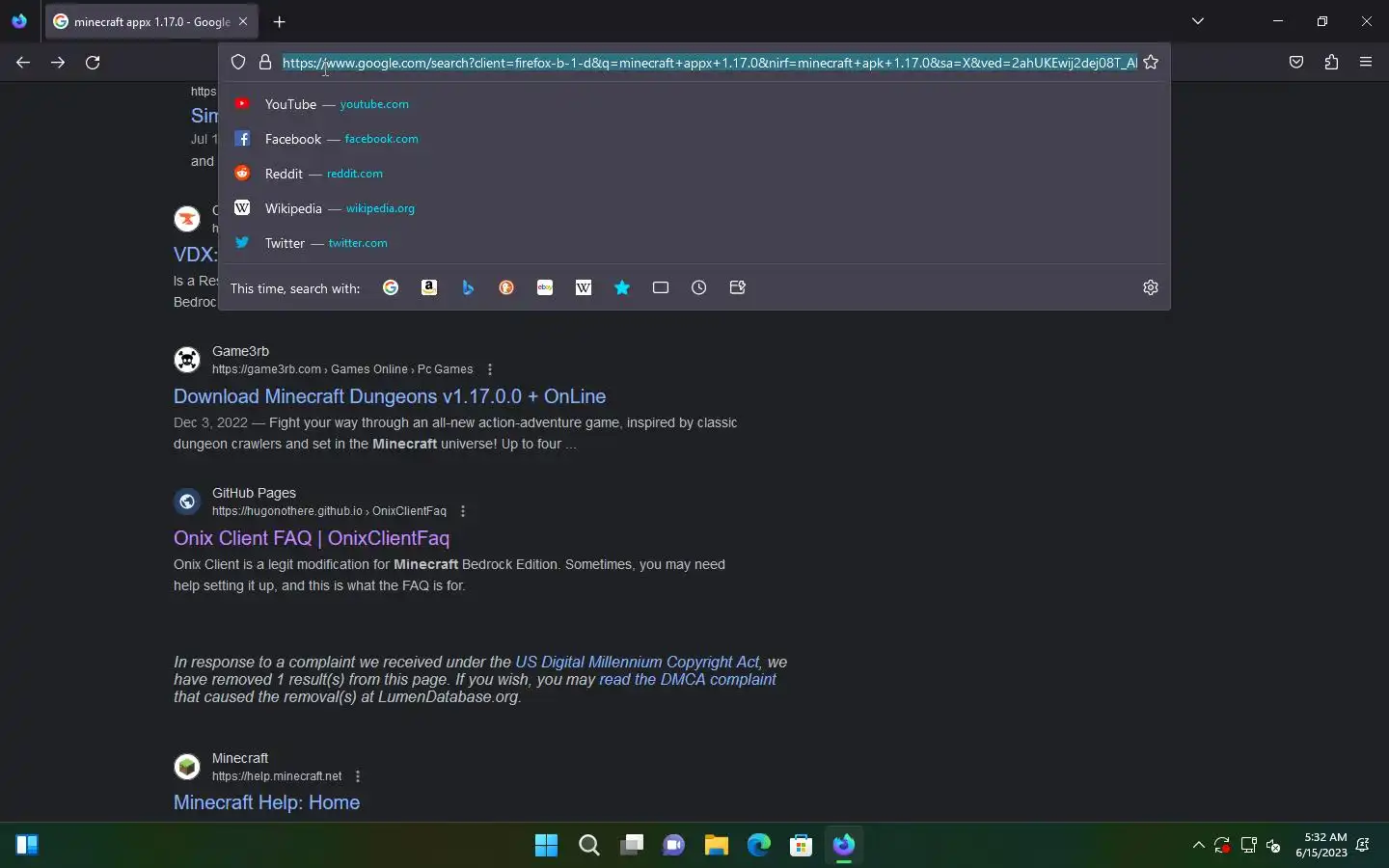1389x868 pixels.
Task: Open Minecraft Help: Home result
Action: coord(266,802)
